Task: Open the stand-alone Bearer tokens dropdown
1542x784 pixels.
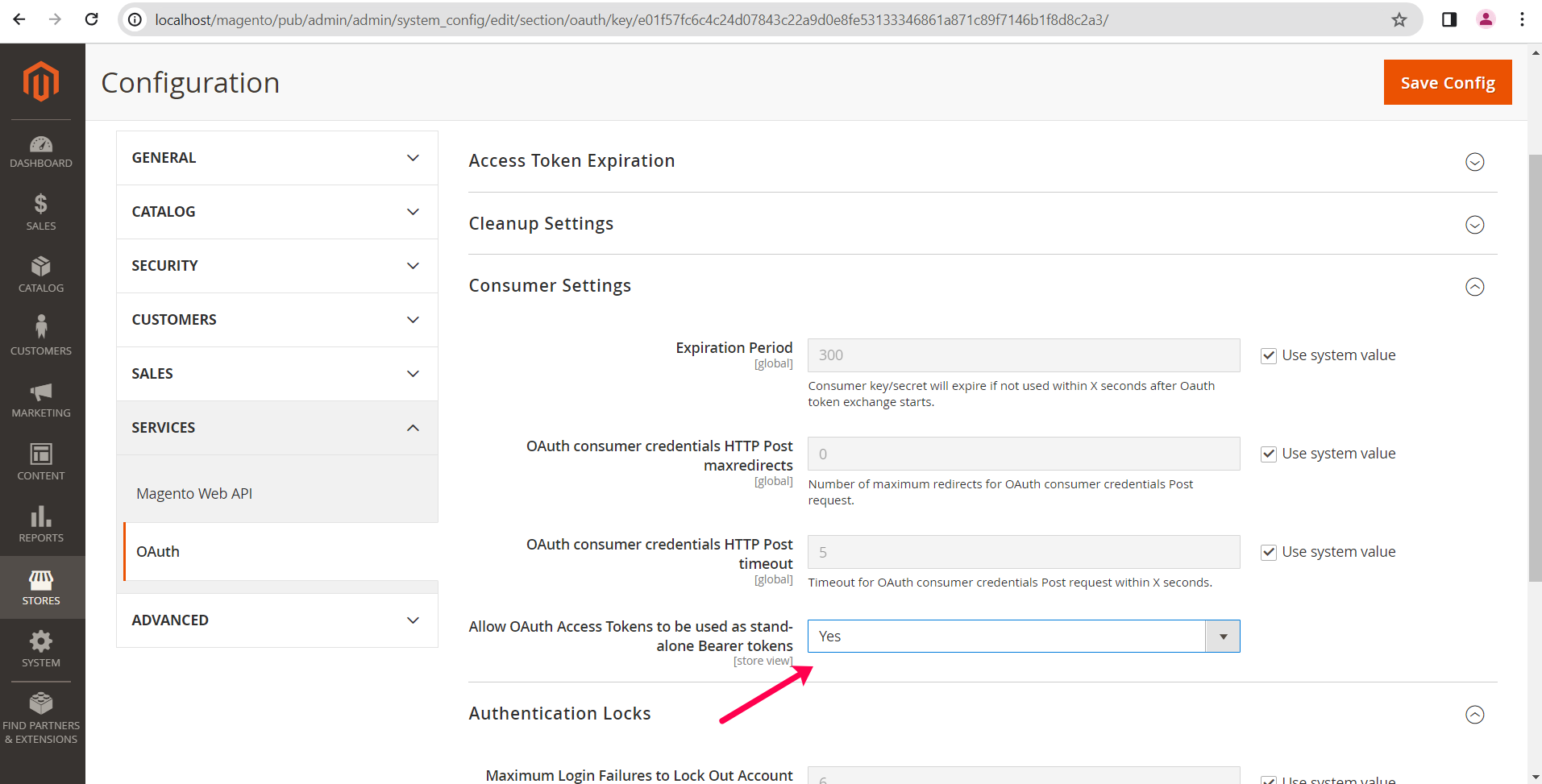Action: [1023, 637]
